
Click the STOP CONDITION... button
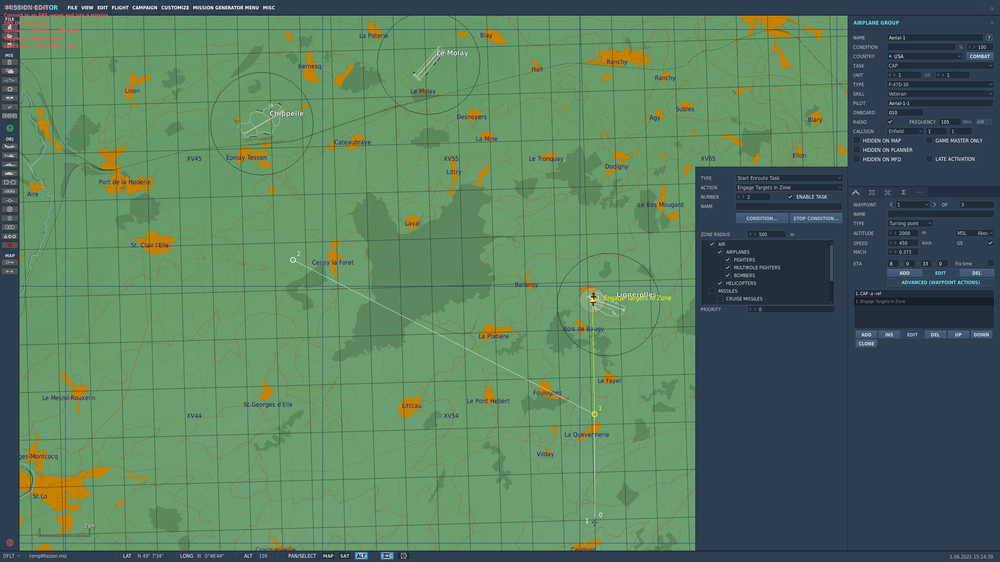(816, 218)
